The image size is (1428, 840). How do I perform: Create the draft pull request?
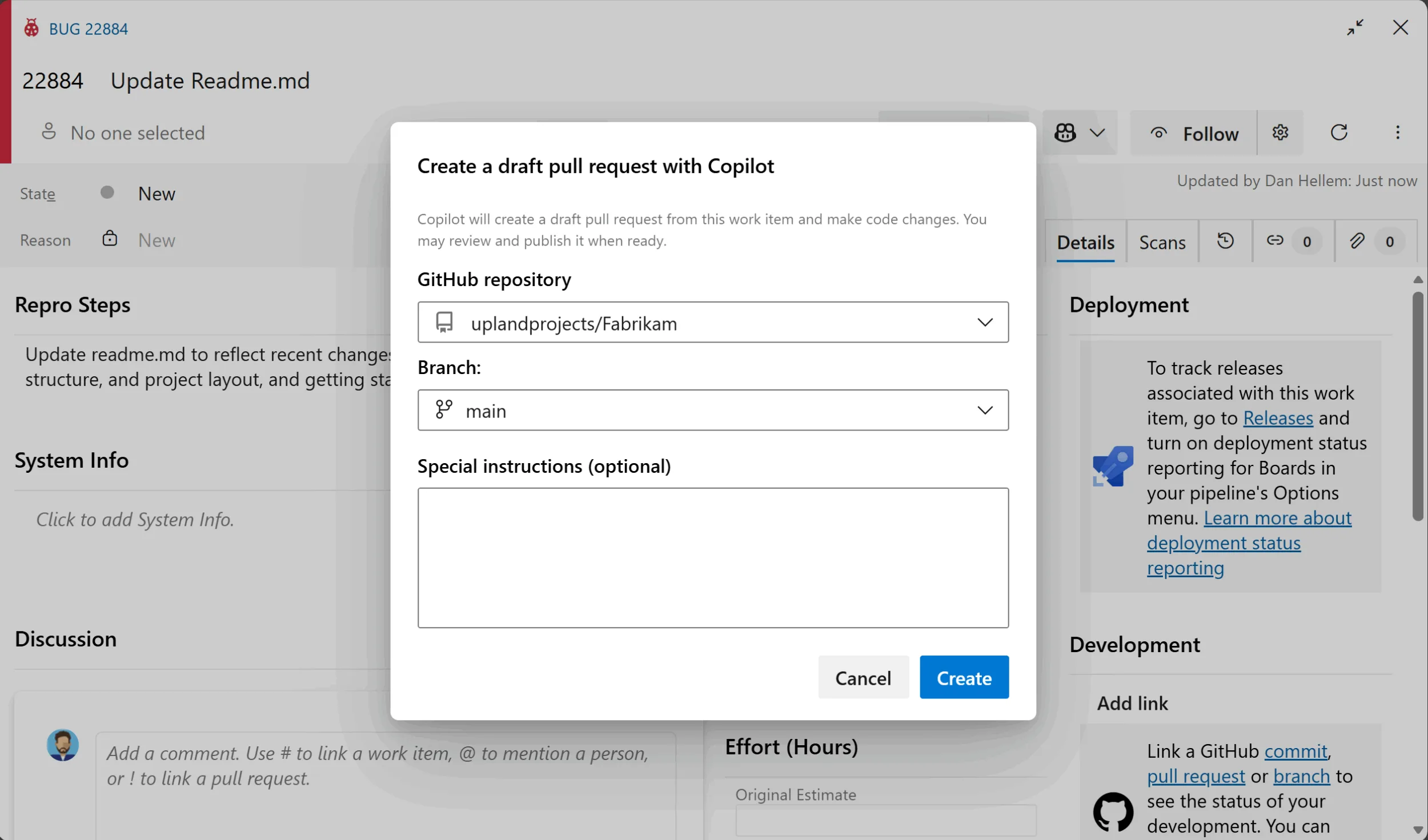[964, 677]
